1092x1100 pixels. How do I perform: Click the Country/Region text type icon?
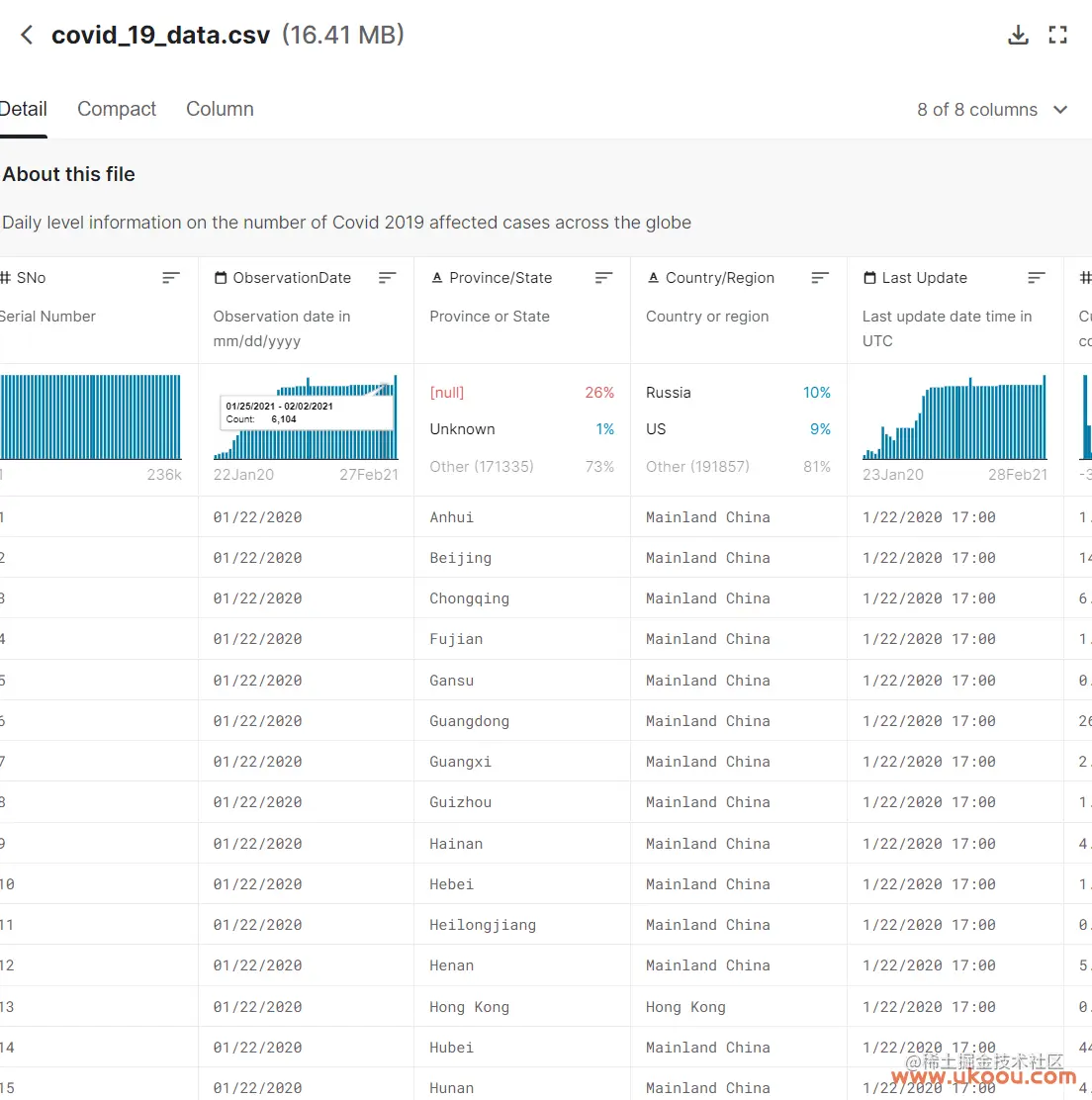pyautogui.click(x=653, y=278)
